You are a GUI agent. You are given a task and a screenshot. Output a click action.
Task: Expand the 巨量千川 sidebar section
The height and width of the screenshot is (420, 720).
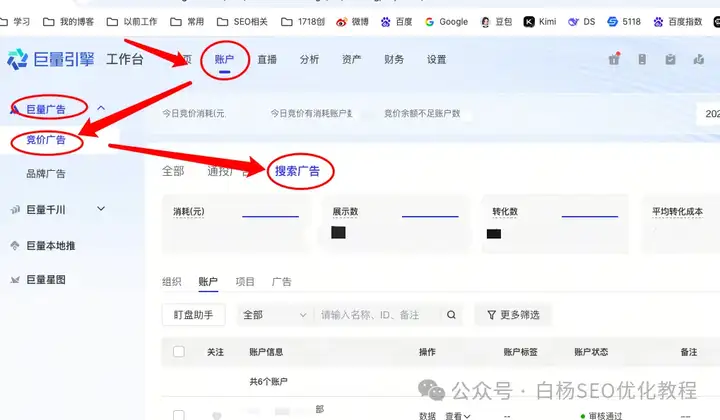click(101, 209)
